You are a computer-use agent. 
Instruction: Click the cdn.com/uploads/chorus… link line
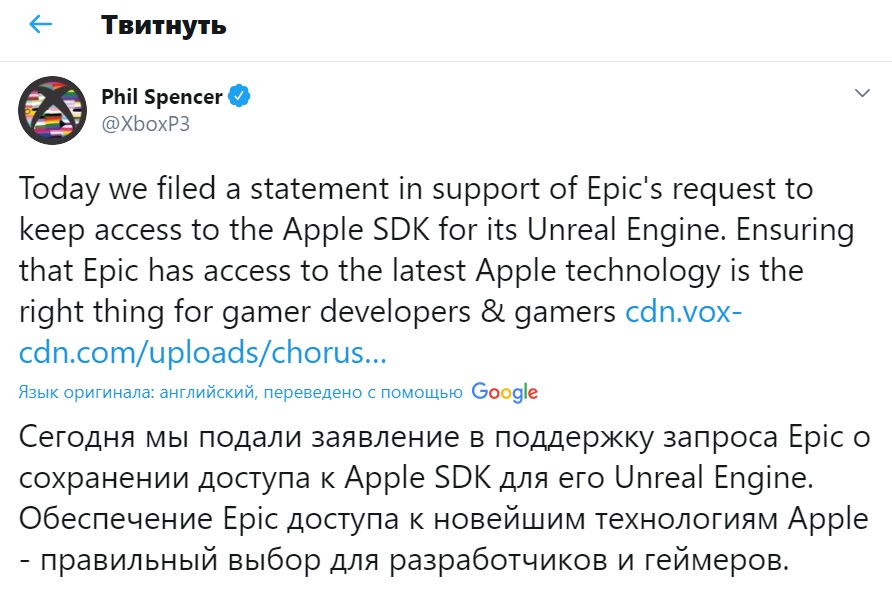200,353
